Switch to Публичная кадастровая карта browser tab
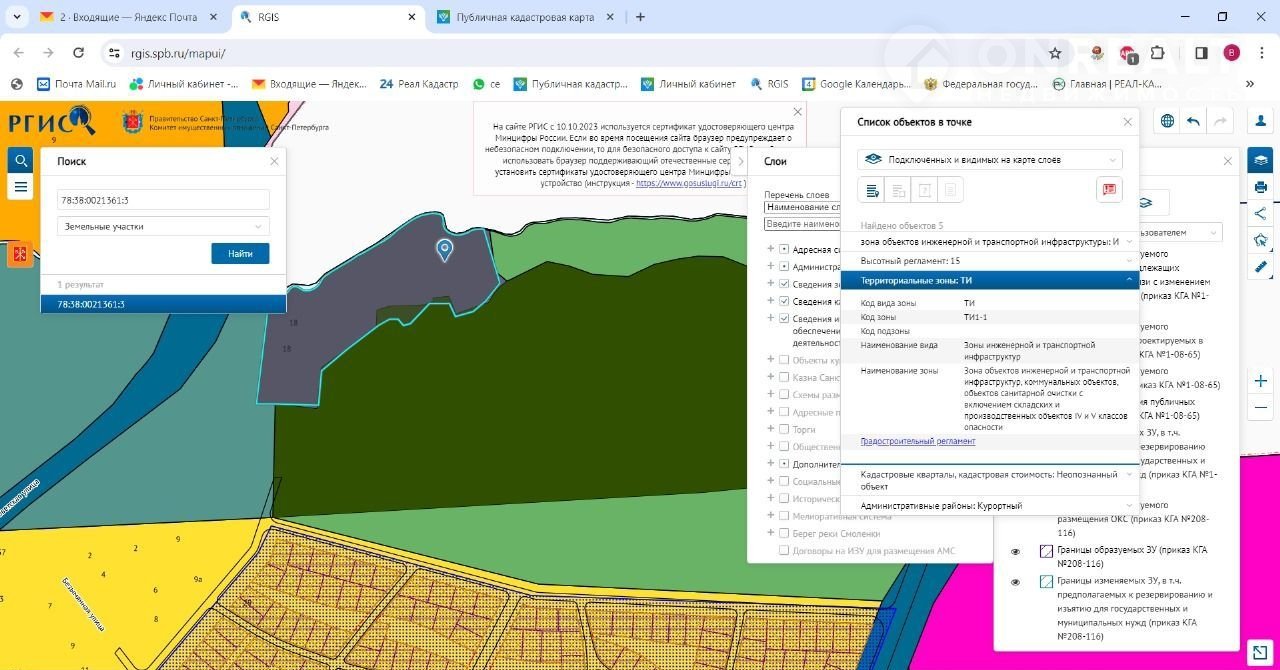The height and width of the screenshot is (670, 1280). pos(525,17)
